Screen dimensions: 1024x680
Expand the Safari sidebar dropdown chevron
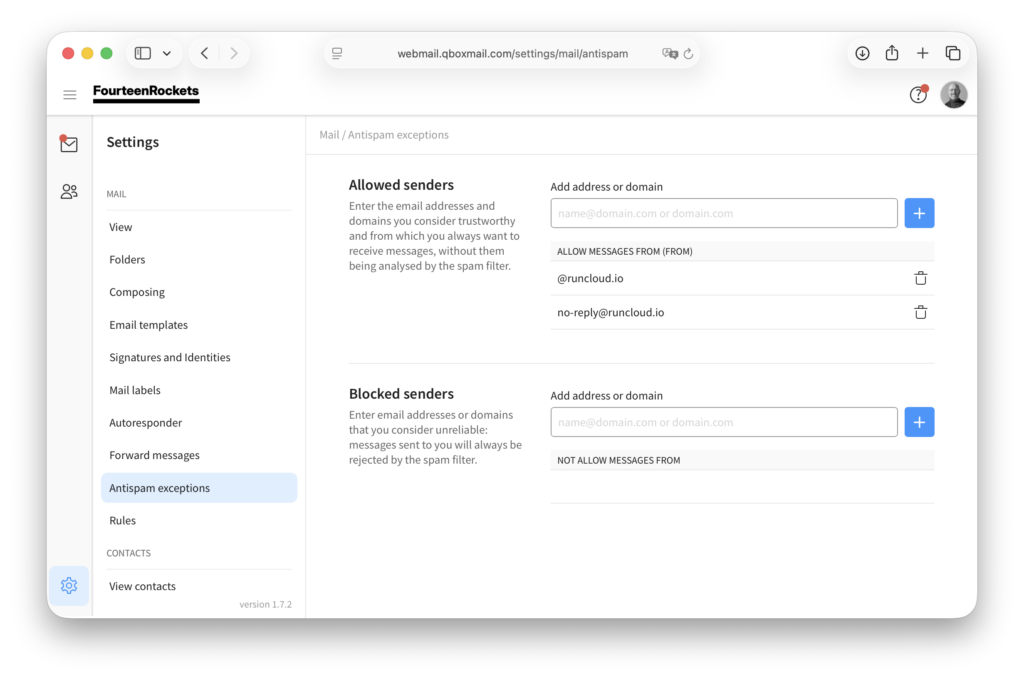pyautogui.click(x=167, y=54)
